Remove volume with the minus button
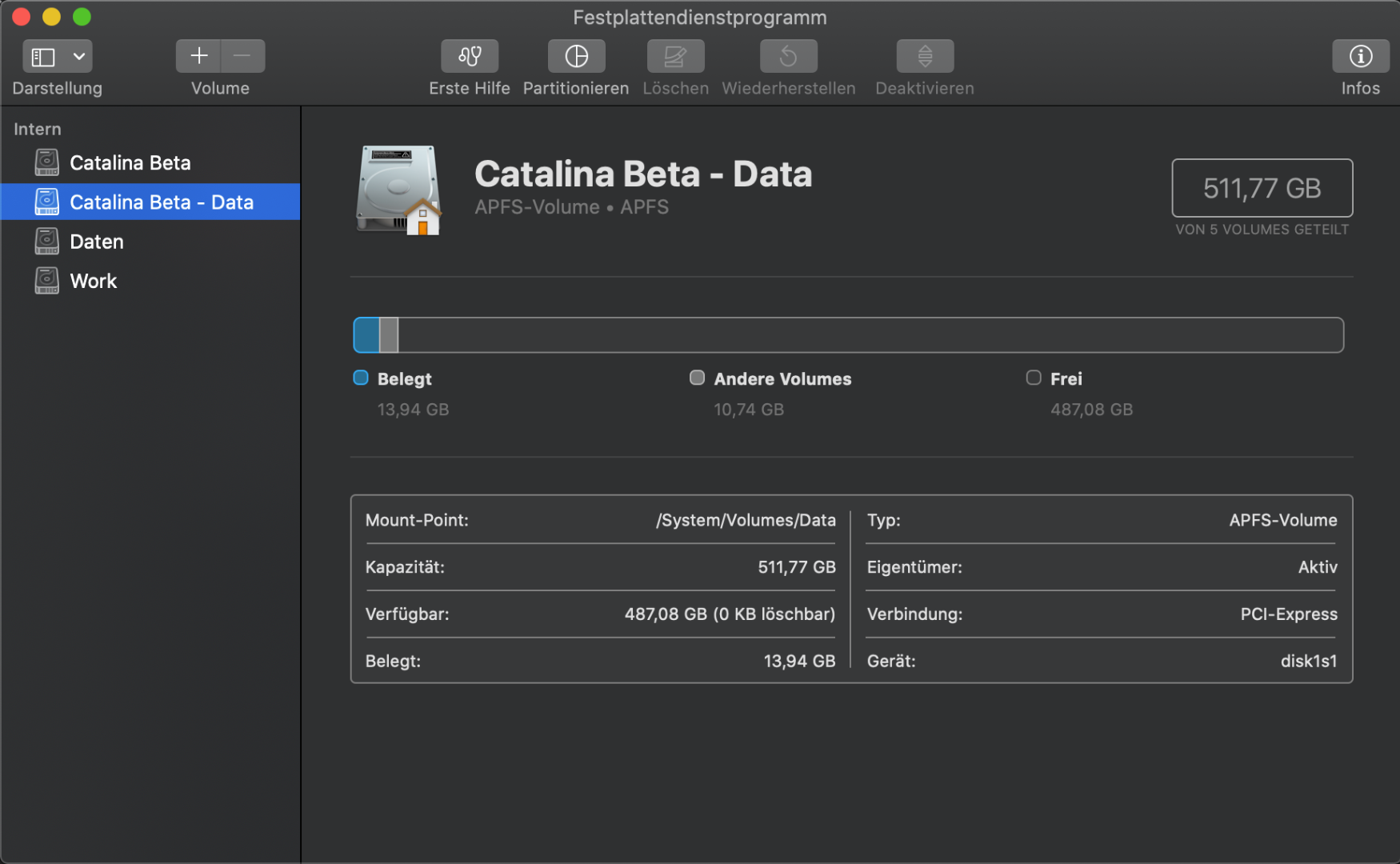1400x864 pixels. [x=242, y=56]
